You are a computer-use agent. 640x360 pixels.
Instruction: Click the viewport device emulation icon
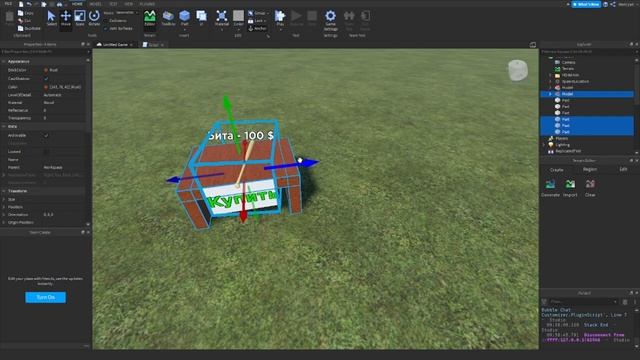point(533,45)
